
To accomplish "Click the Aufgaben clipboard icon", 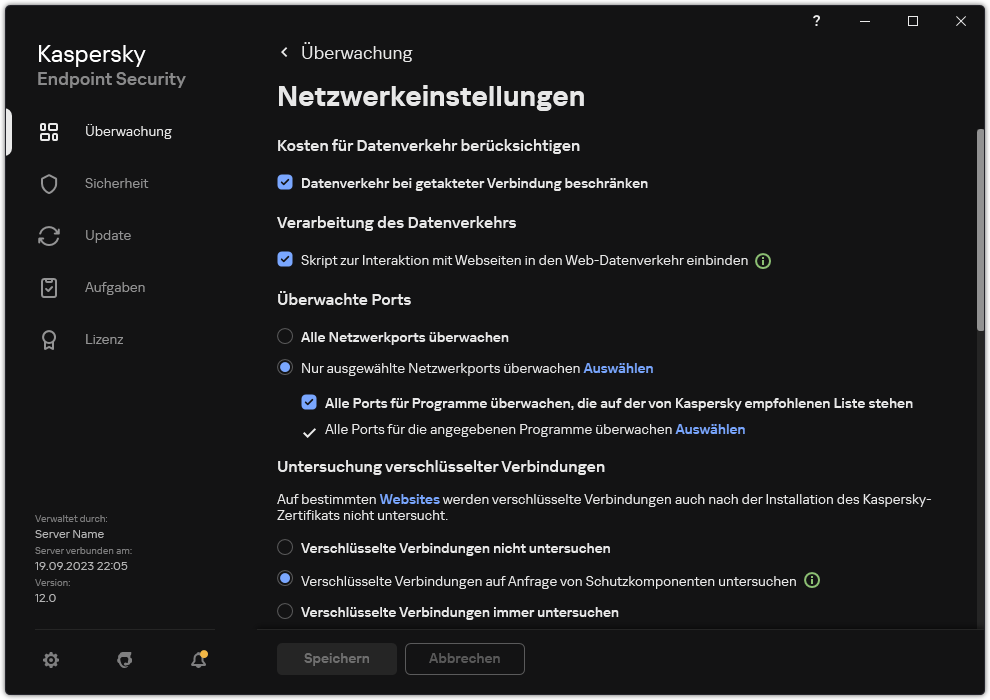I will tap(48, 287).
